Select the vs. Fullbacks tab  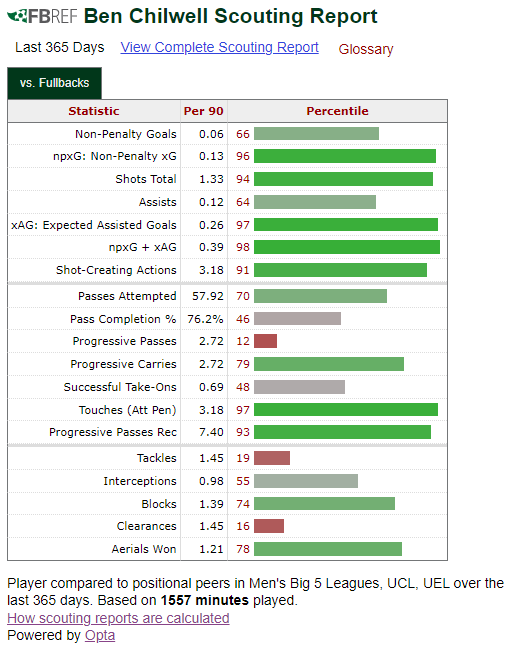(54, 83)
